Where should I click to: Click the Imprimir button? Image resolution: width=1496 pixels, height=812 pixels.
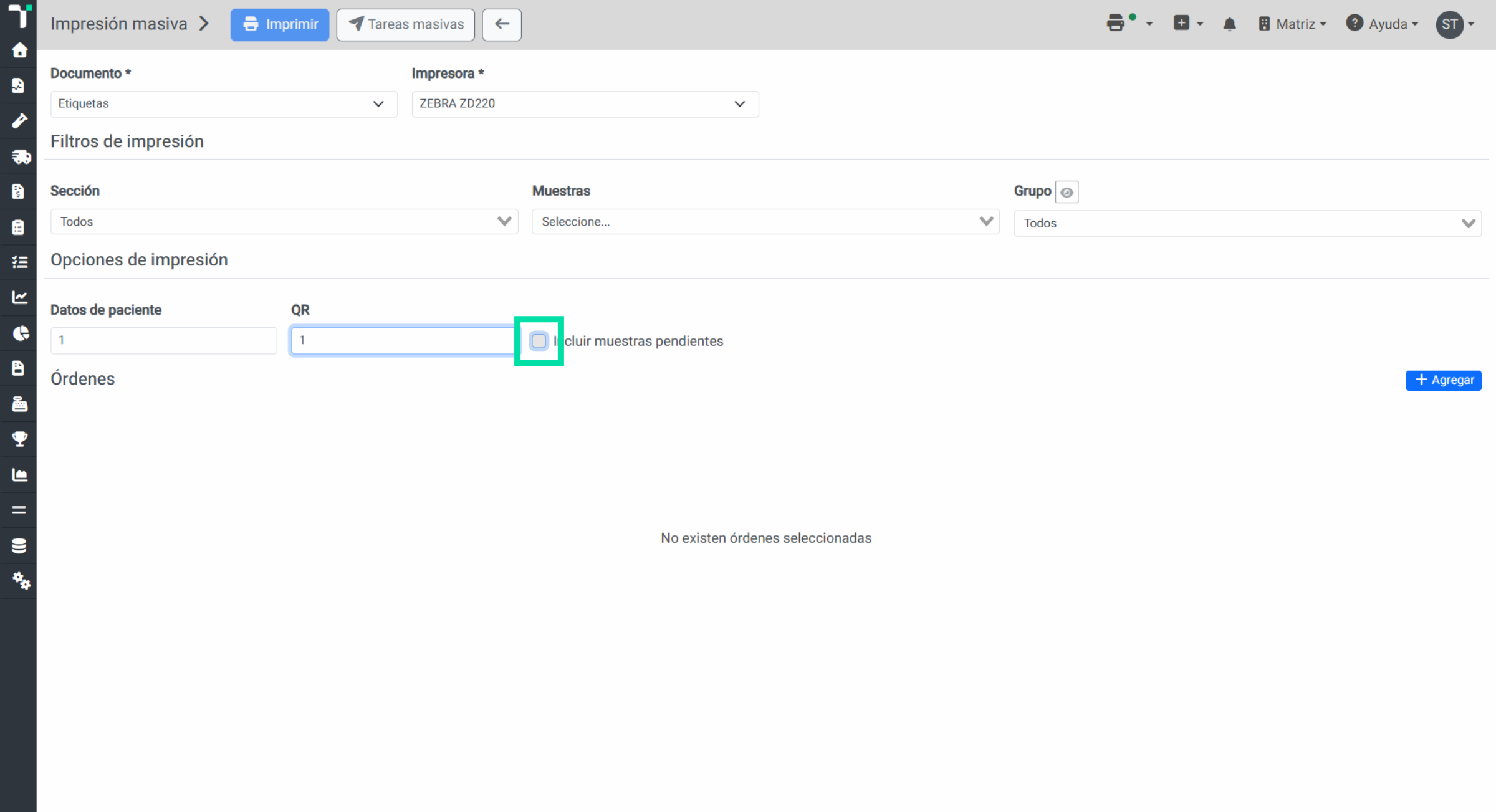pos(280,24)
